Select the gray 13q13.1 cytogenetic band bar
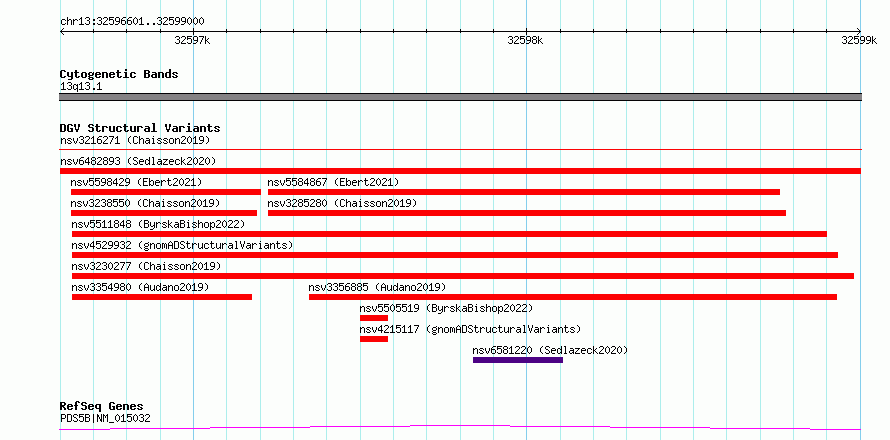This screenshot has height=440, width=890. [x=460, y=97]
